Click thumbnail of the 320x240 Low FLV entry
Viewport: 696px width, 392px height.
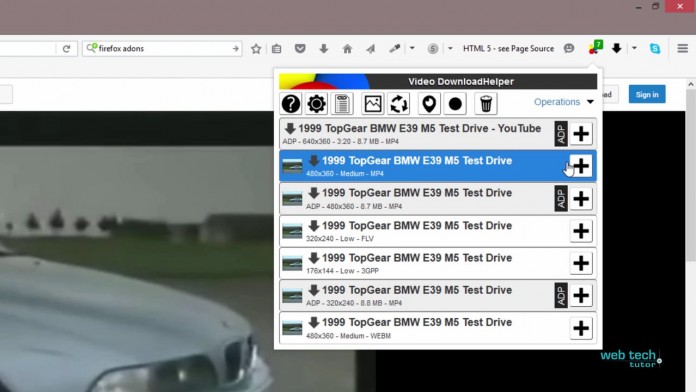click(x=292, y=231)
